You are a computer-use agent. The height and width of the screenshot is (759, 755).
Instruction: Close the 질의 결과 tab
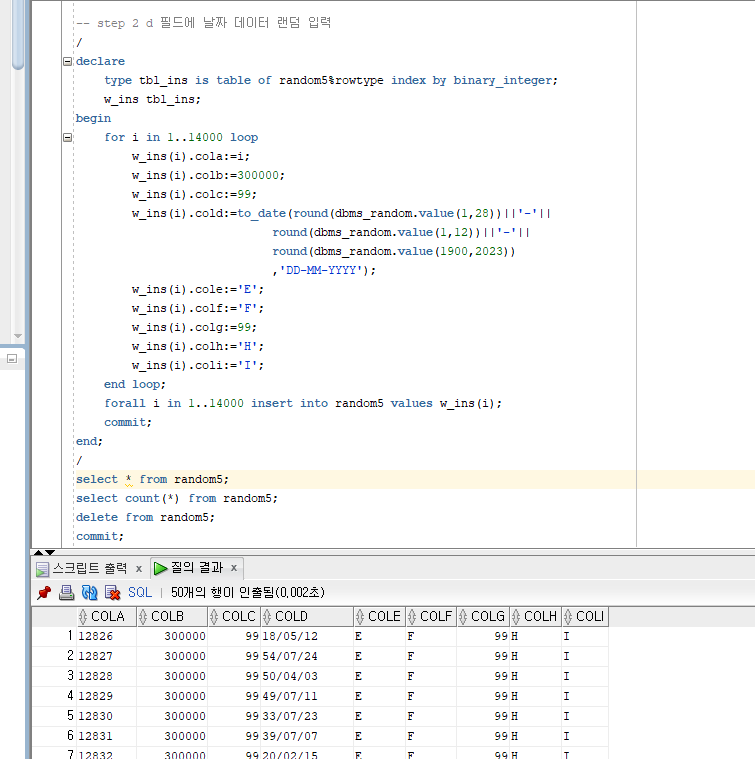[234, 568]
